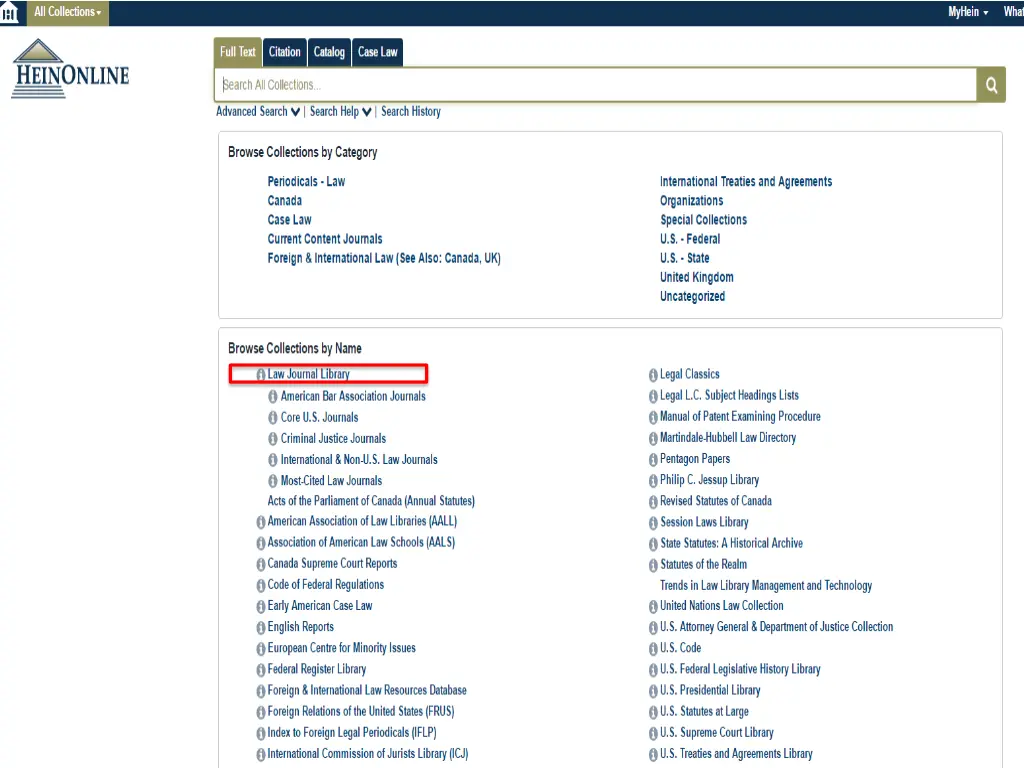Image resolution: width=1024 pixels, height=768 pixels.
Task: Switch to the Catalog tab
Action: (328, 52)
